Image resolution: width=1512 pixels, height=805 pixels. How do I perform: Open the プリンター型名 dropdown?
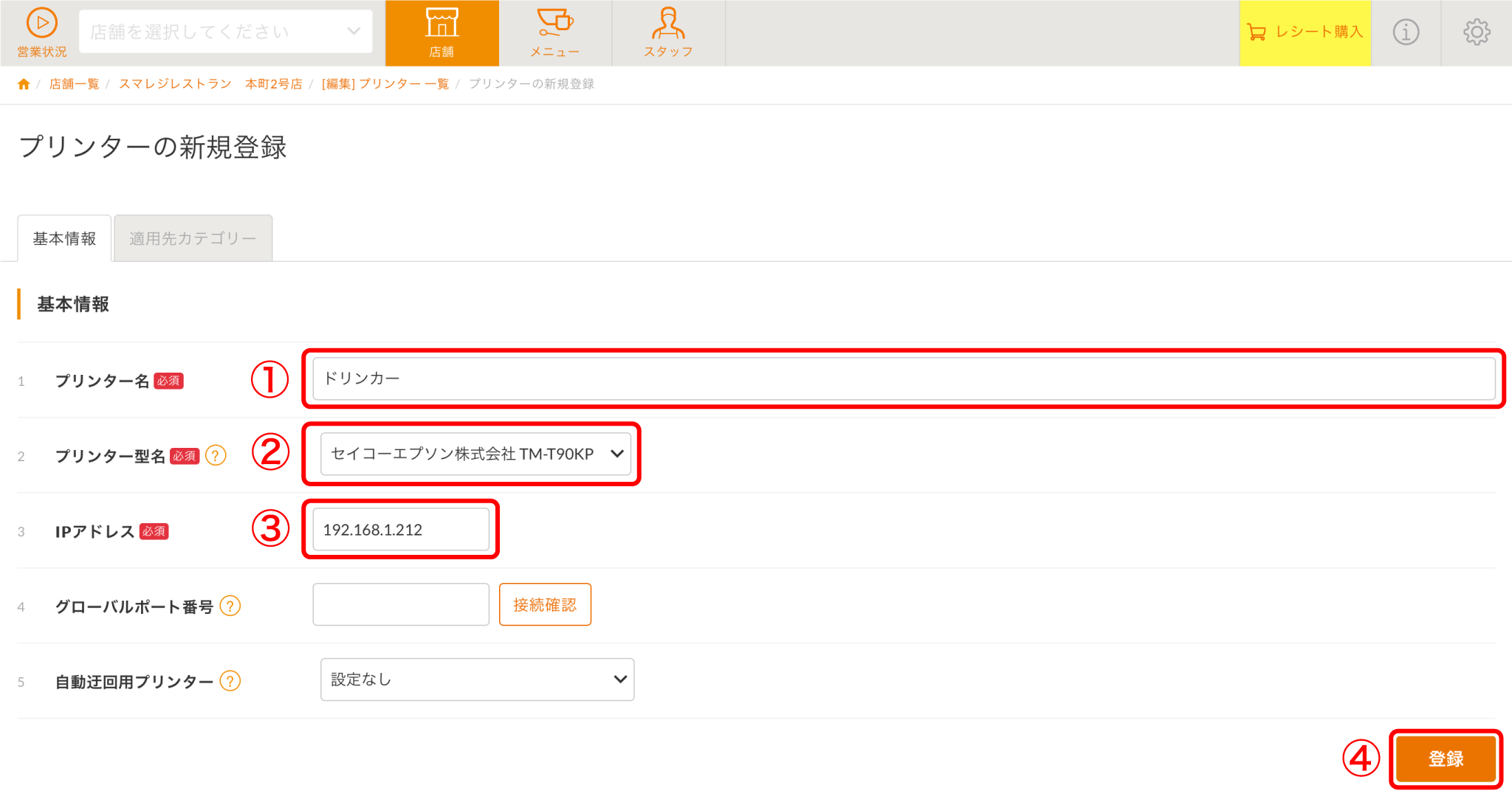[476, 454]
